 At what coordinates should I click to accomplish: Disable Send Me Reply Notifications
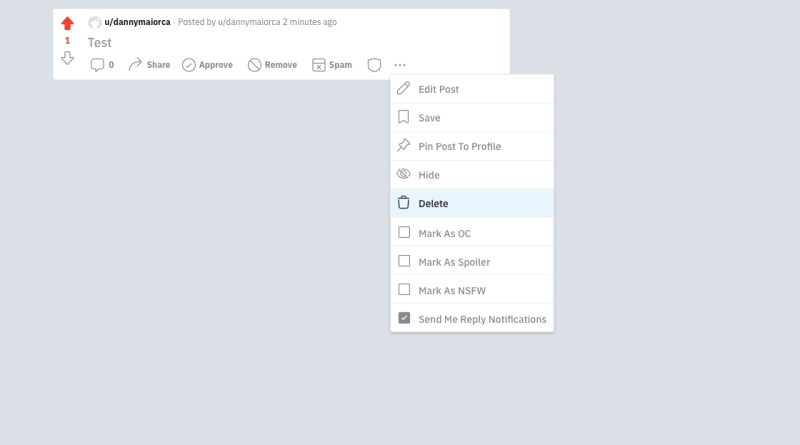(x=404, y=318)
